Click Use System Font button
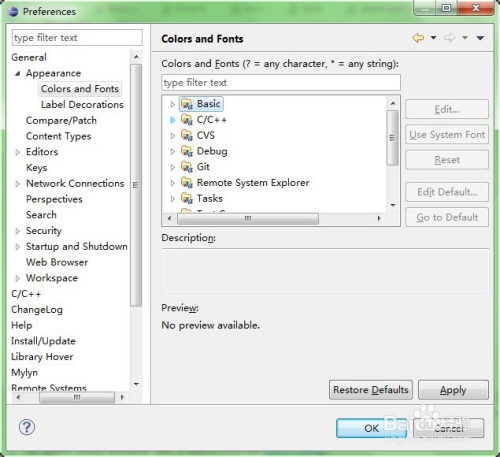Viewport: 500px width, 457px height. click(447, 135)
